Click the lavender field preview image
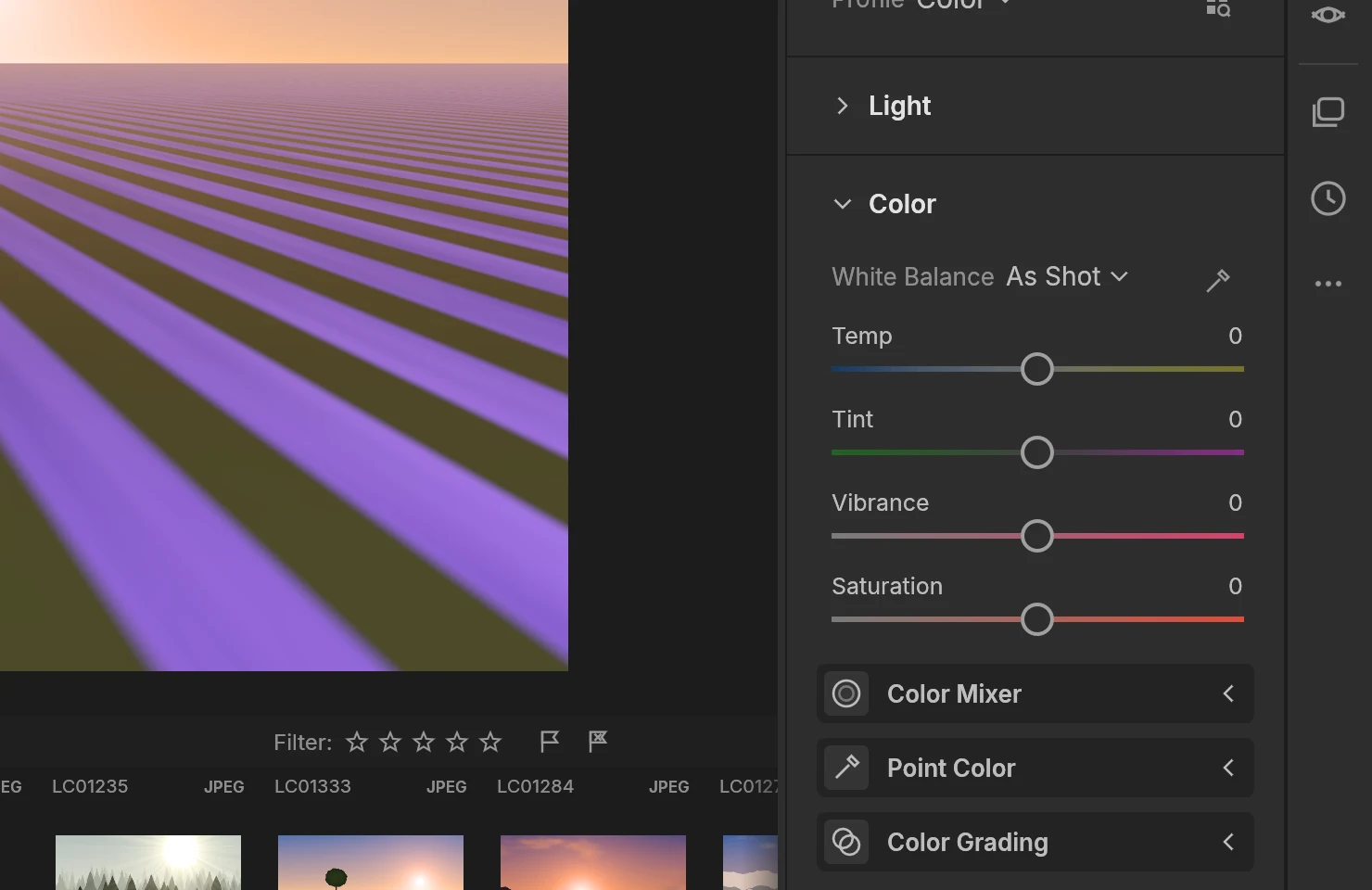 (284, 335)
